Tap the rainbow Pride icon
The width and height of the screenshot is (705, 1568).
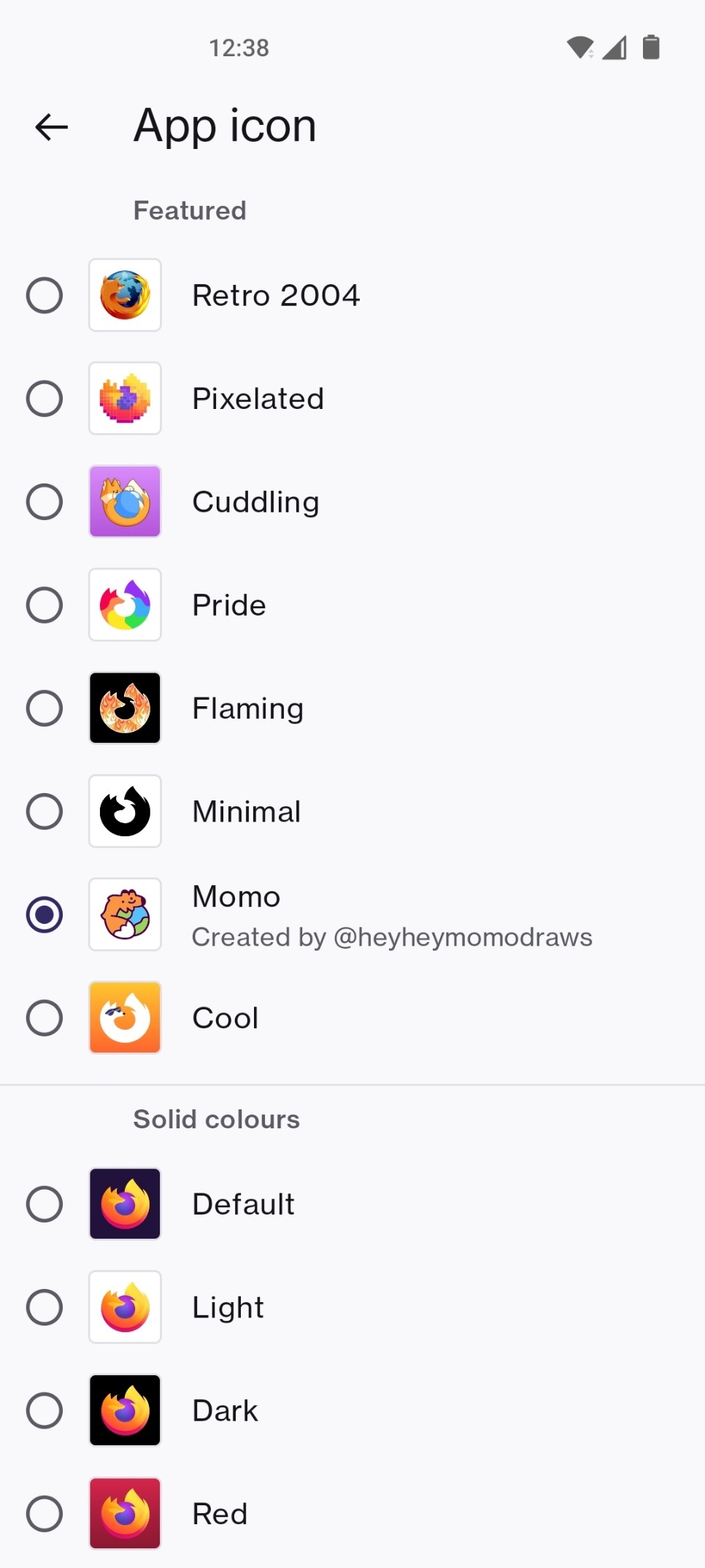pyautogui.click(x=125, y=605)
